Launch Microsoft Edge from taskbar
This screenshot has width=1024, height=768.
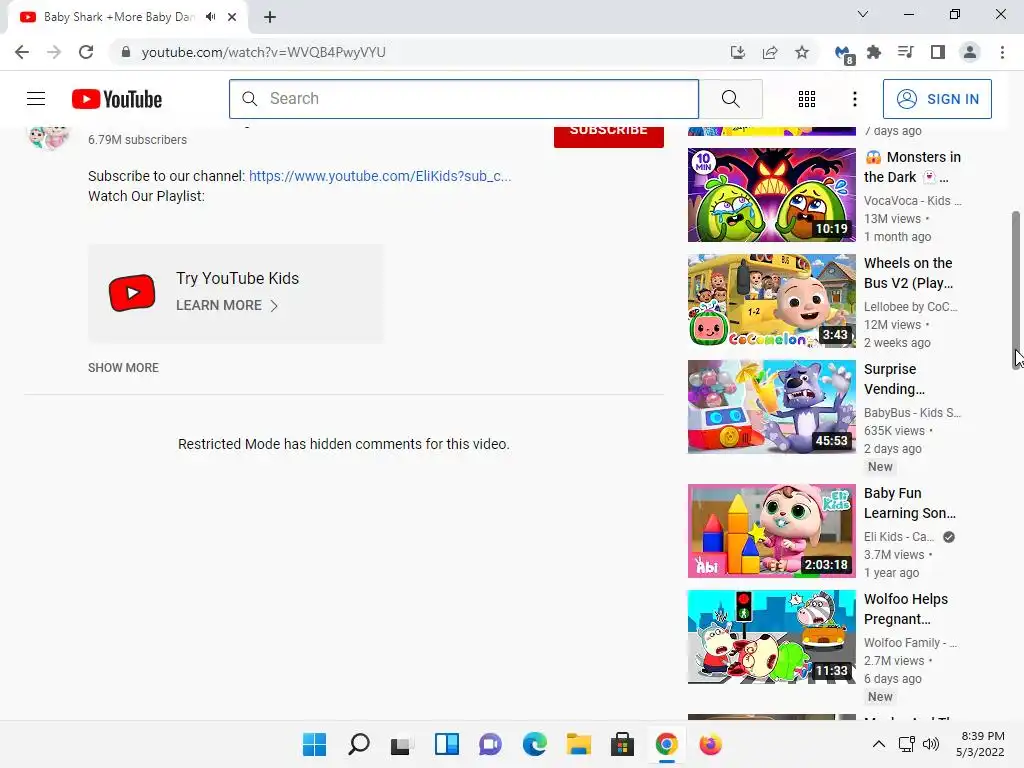pyautogui.click(x=534, y=744)
